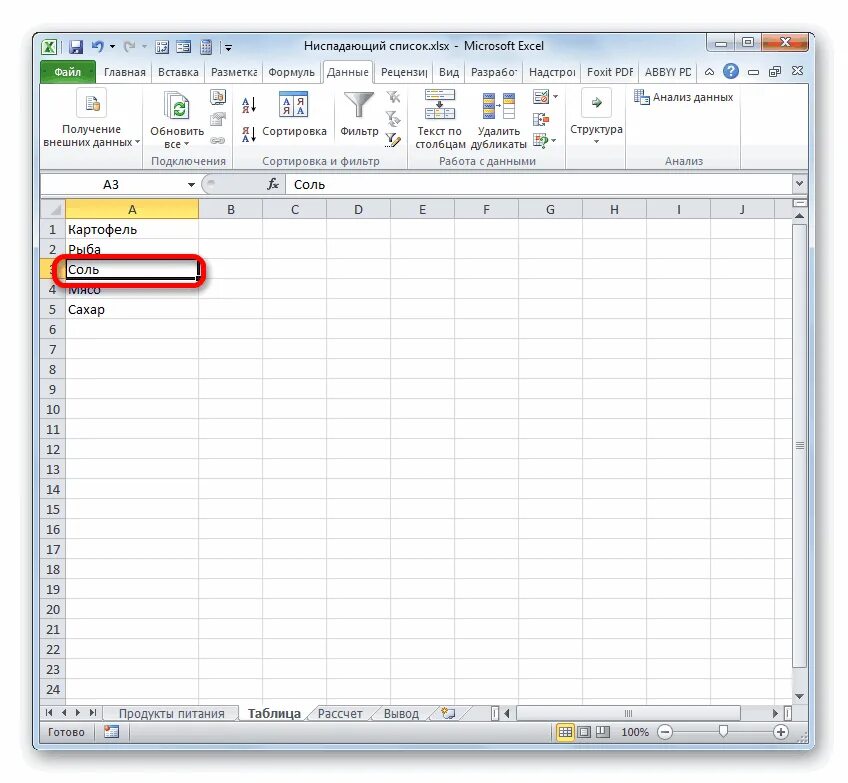This screenshot has height=783, width=848.
Task: Open the undo history dropdown arrow
Action: click(112, 47)
